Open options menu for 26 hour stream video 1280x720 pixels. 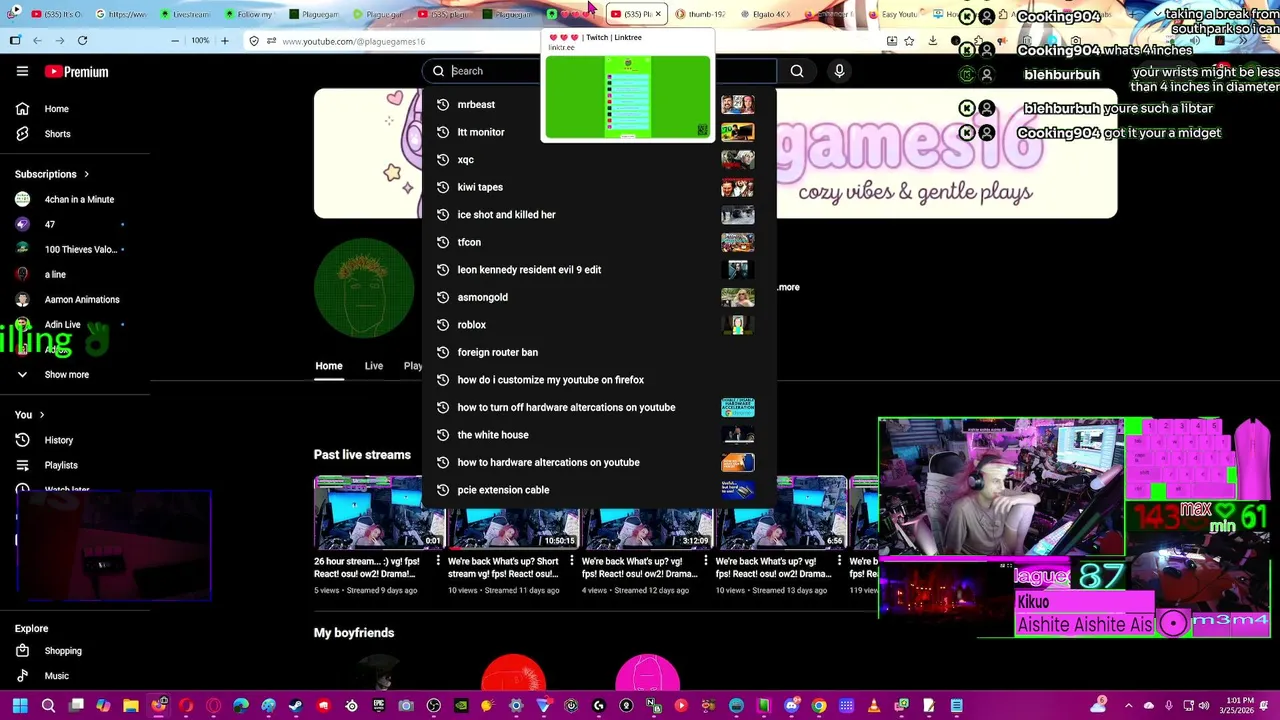pyautogui.click(x=438, y=562)
